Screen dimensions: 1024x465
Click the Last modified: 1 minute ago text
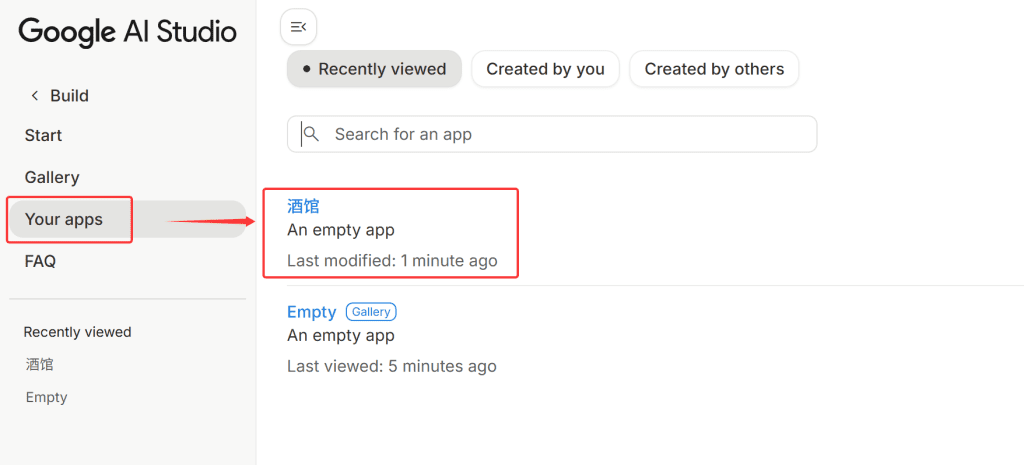[392, 261]
